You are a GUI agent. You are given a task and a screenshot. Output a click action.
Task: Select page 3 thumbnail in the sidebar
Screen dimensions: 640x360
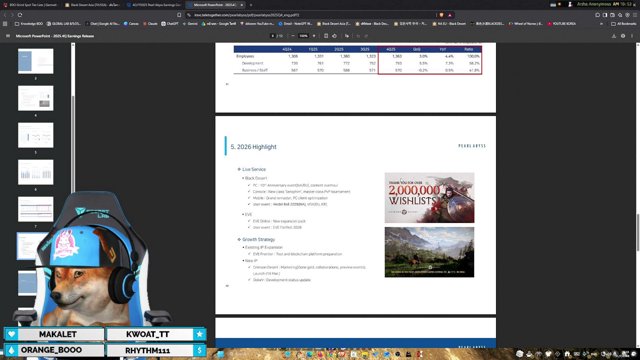(36, 61)
